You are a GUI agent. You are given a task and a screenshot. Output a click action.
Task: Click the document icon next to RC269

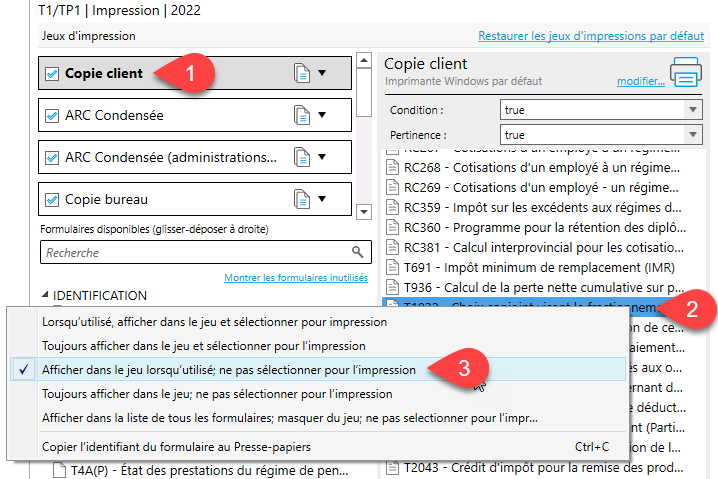coord(392,187)
